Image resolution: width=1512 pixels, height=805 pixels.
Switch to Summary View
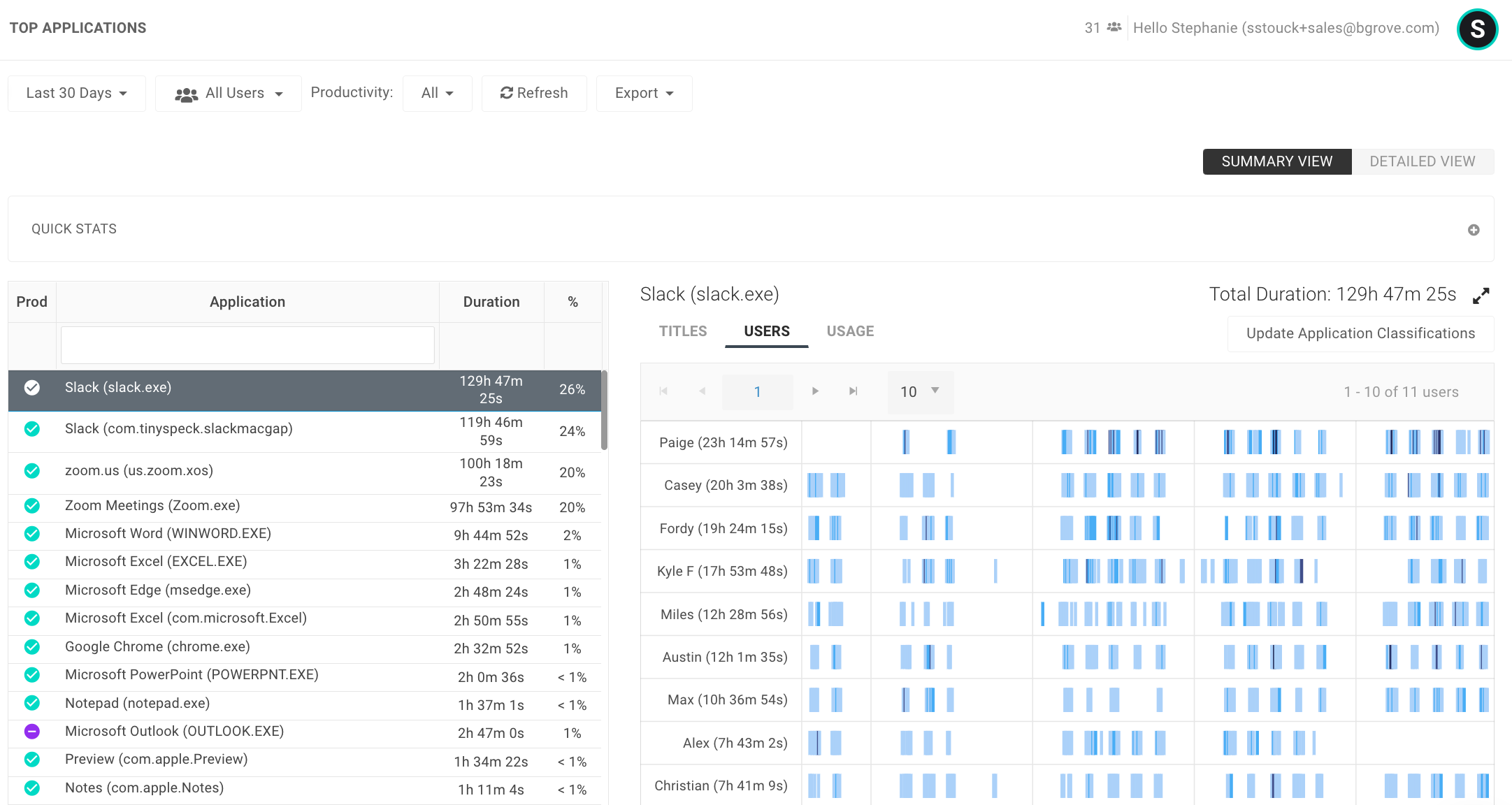pyautogui.click(x=1277, y=161)
